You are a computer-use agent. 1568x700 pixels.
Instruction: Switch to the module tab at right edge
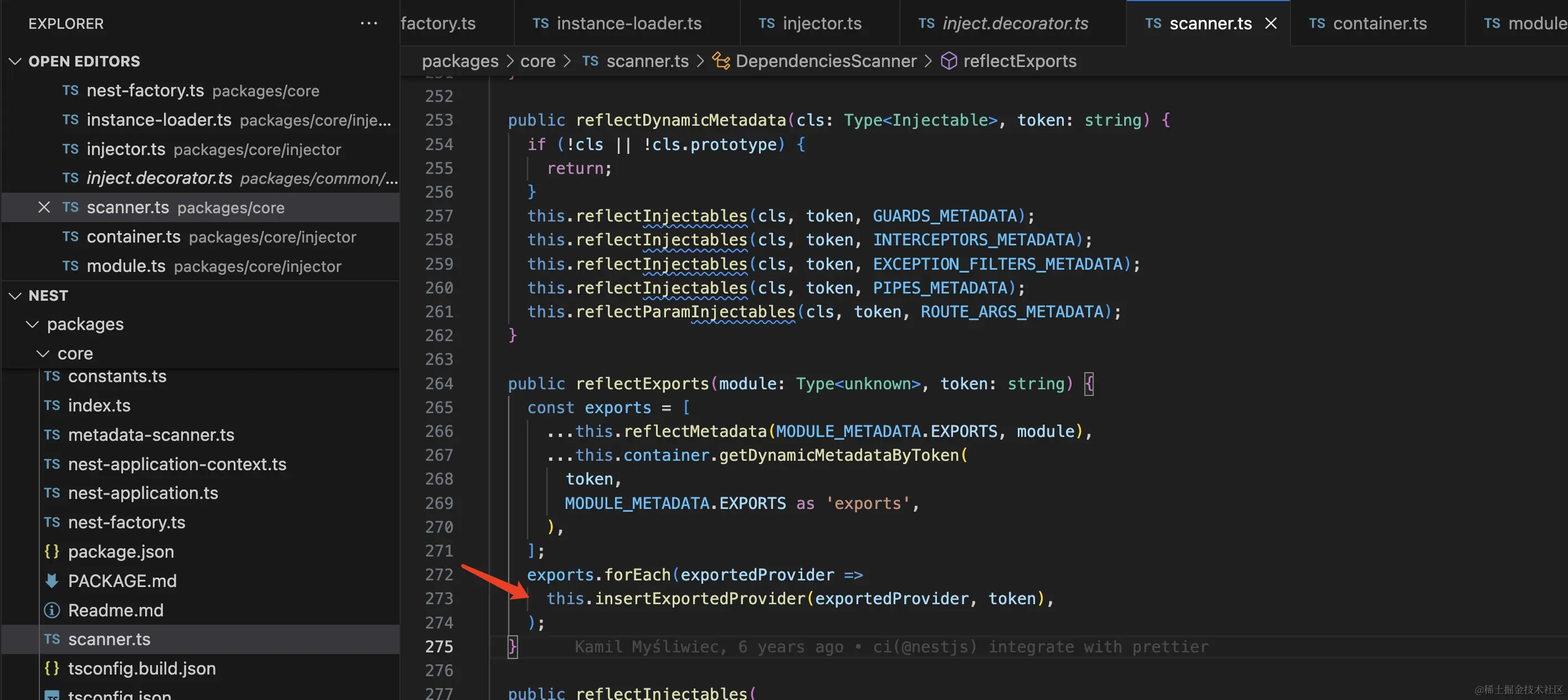[1517, 23]
